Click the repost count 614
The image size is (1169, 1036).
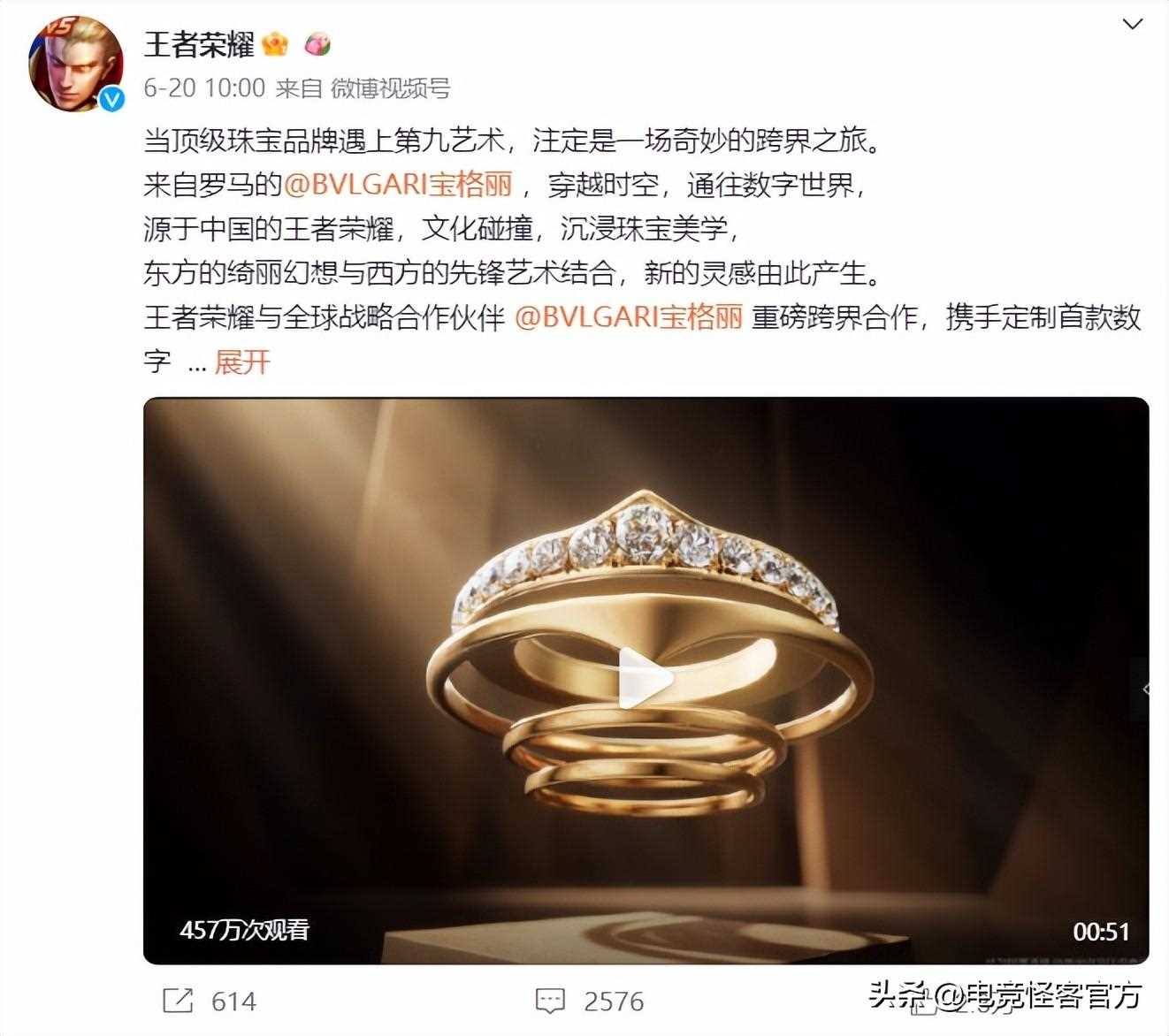tap(233, 1002)
